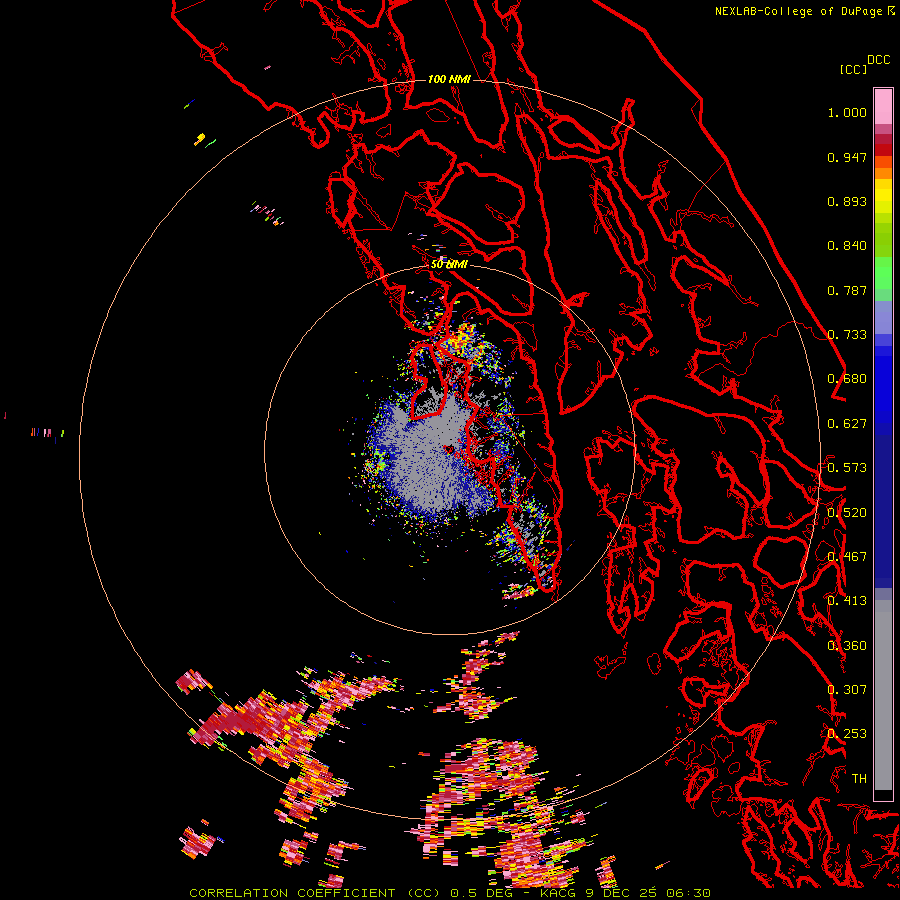This screenshot has height=900, width=900.
Task: Click the 0.413 scale value
Action: coord(847,601)
